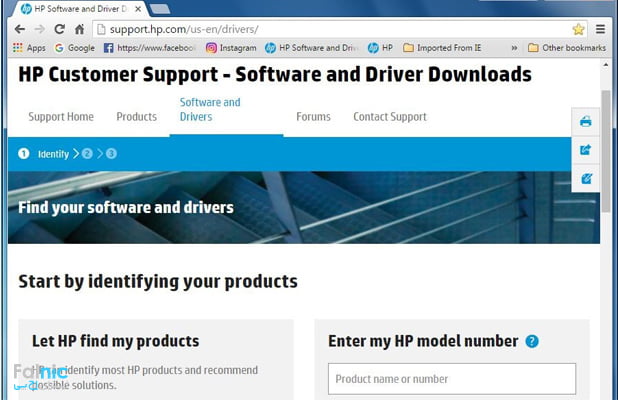
Task: Open the Other bookmarks folder
Action: pos(567,47)
